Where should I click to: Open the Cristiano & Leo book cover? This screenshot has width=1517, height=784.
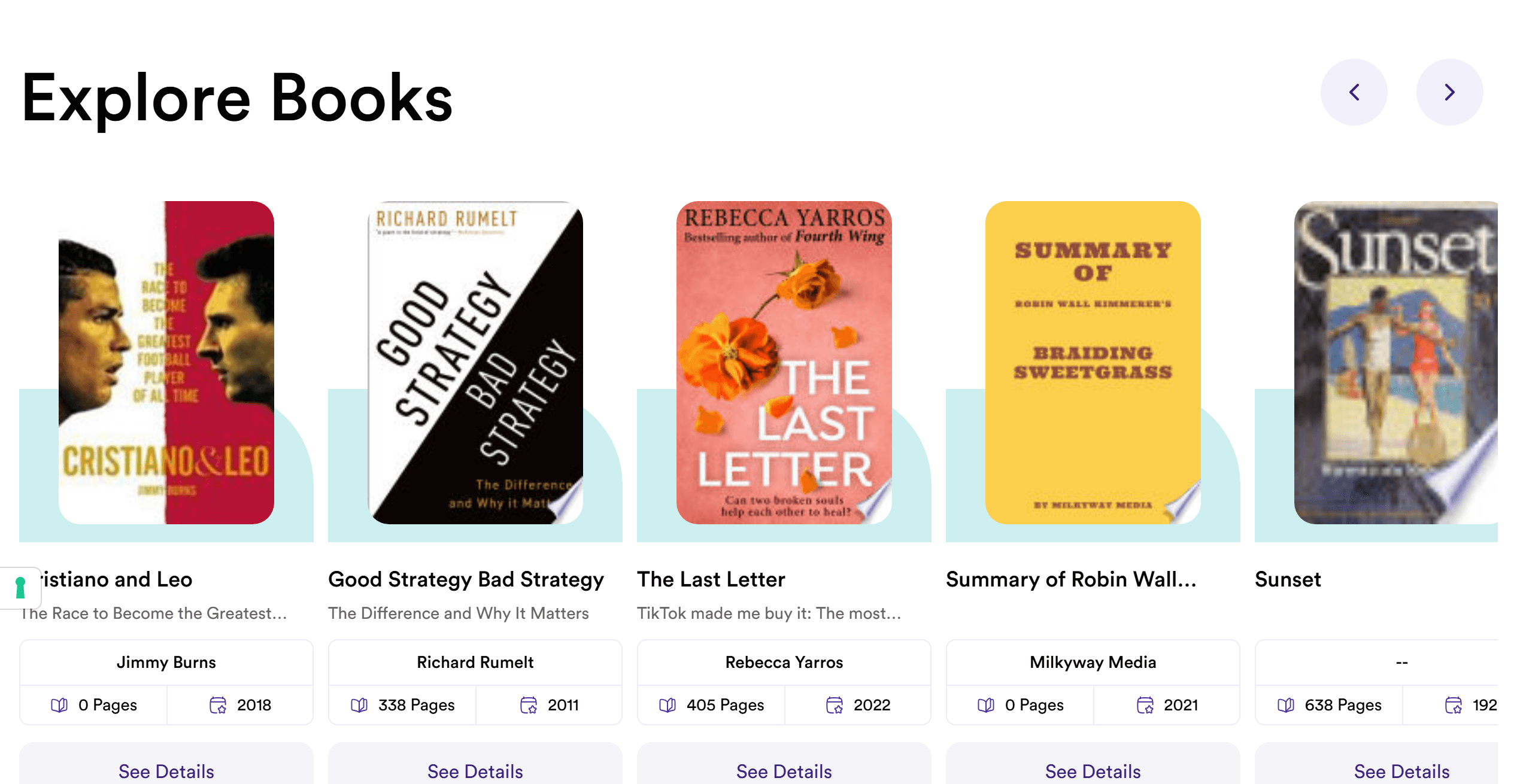click(166, 363)
